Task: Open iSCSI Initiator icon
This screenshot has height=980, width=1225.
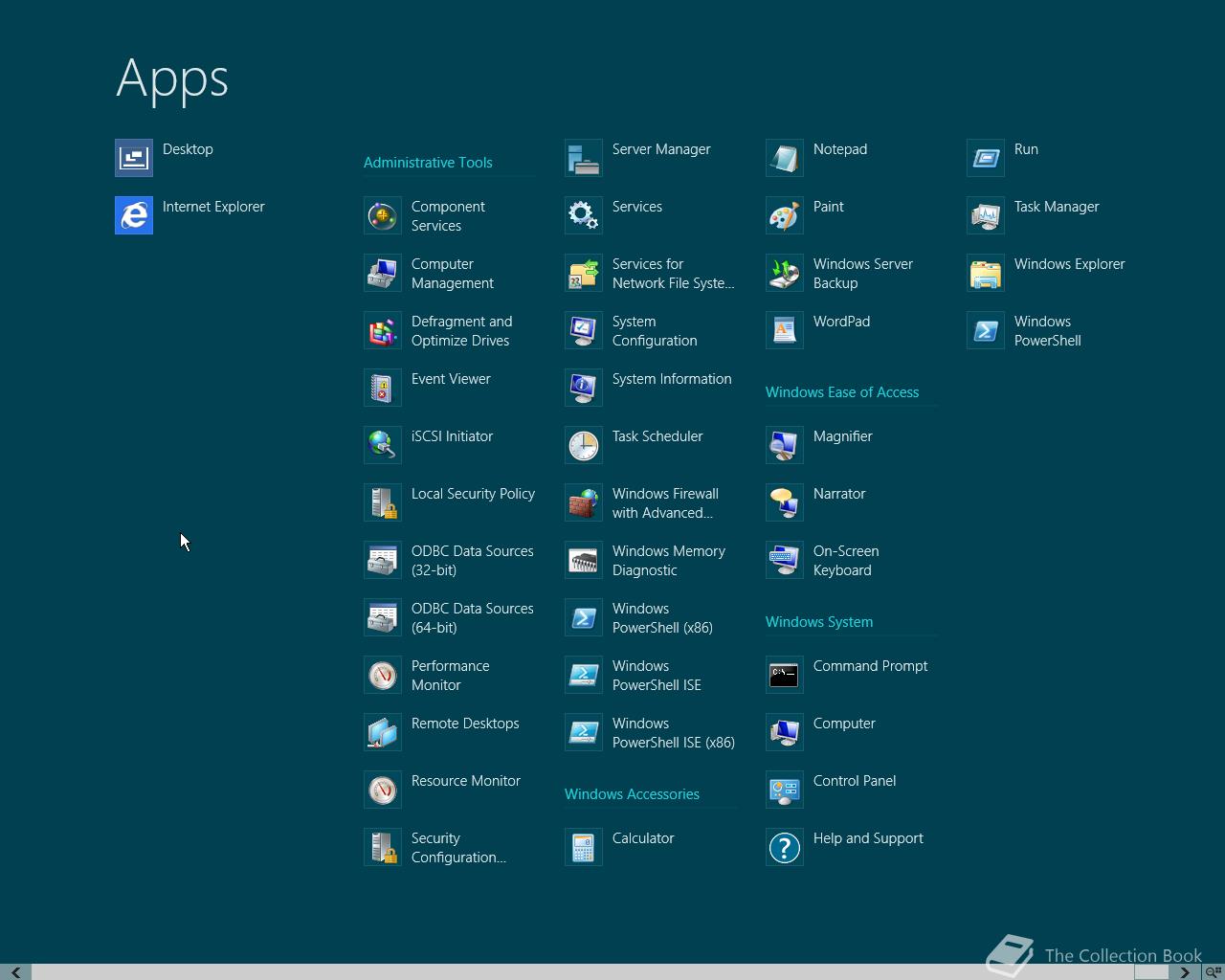Action: (x=383, y=445)
